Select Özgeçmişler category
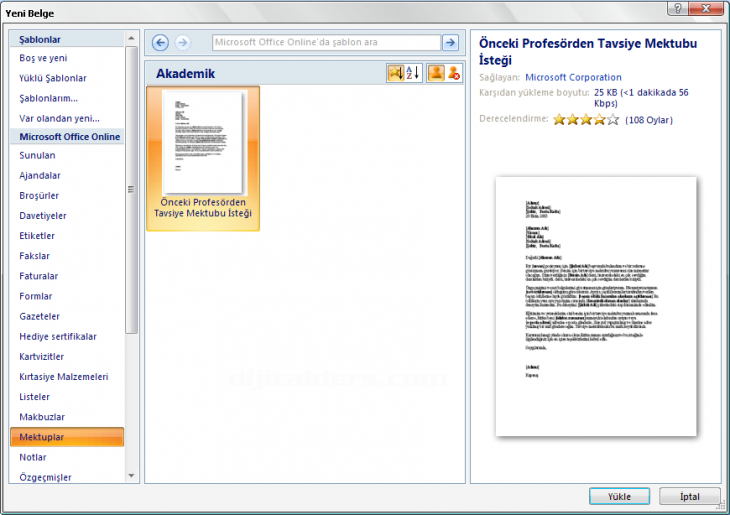The height and width of the screenshot is (515, 730). pos(45,477)
